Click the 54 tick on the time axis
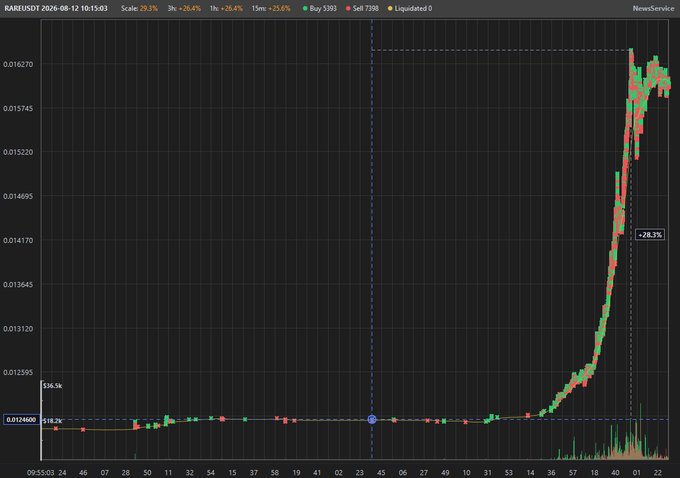The width and height of the screenshot is (680, 478). pos(211,472)
